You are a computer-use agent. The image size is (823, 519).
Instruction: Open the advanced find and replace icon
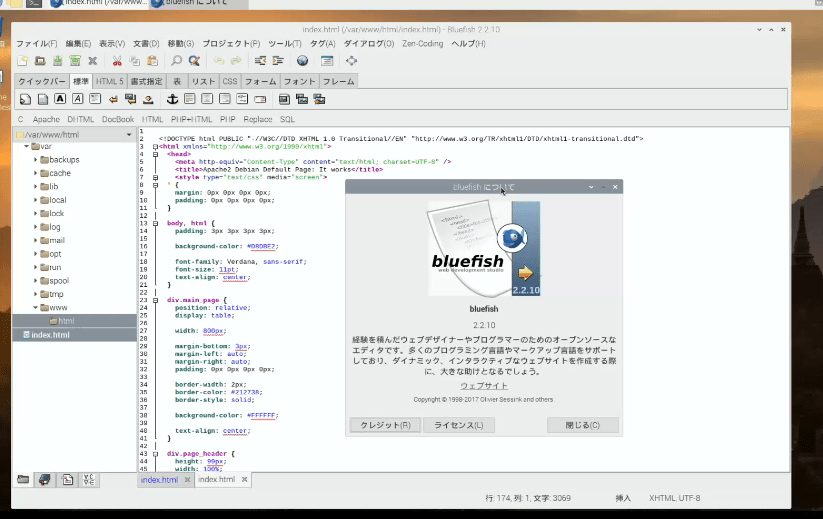tap(194, 61)
